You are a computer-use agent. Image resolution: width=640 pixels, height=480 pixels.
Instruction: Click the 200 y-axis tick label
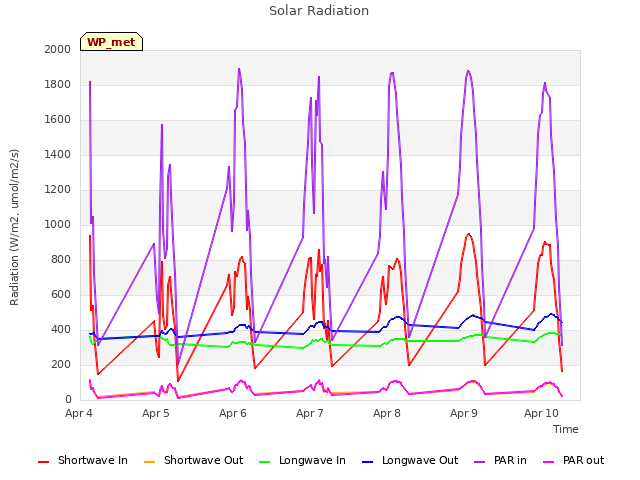coord(61,364)
